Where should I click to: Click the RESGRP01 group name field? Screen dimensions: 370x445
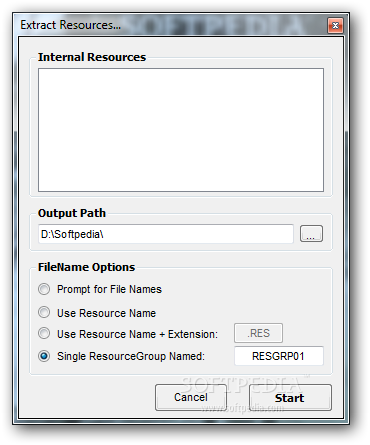[x=279, y=356]
